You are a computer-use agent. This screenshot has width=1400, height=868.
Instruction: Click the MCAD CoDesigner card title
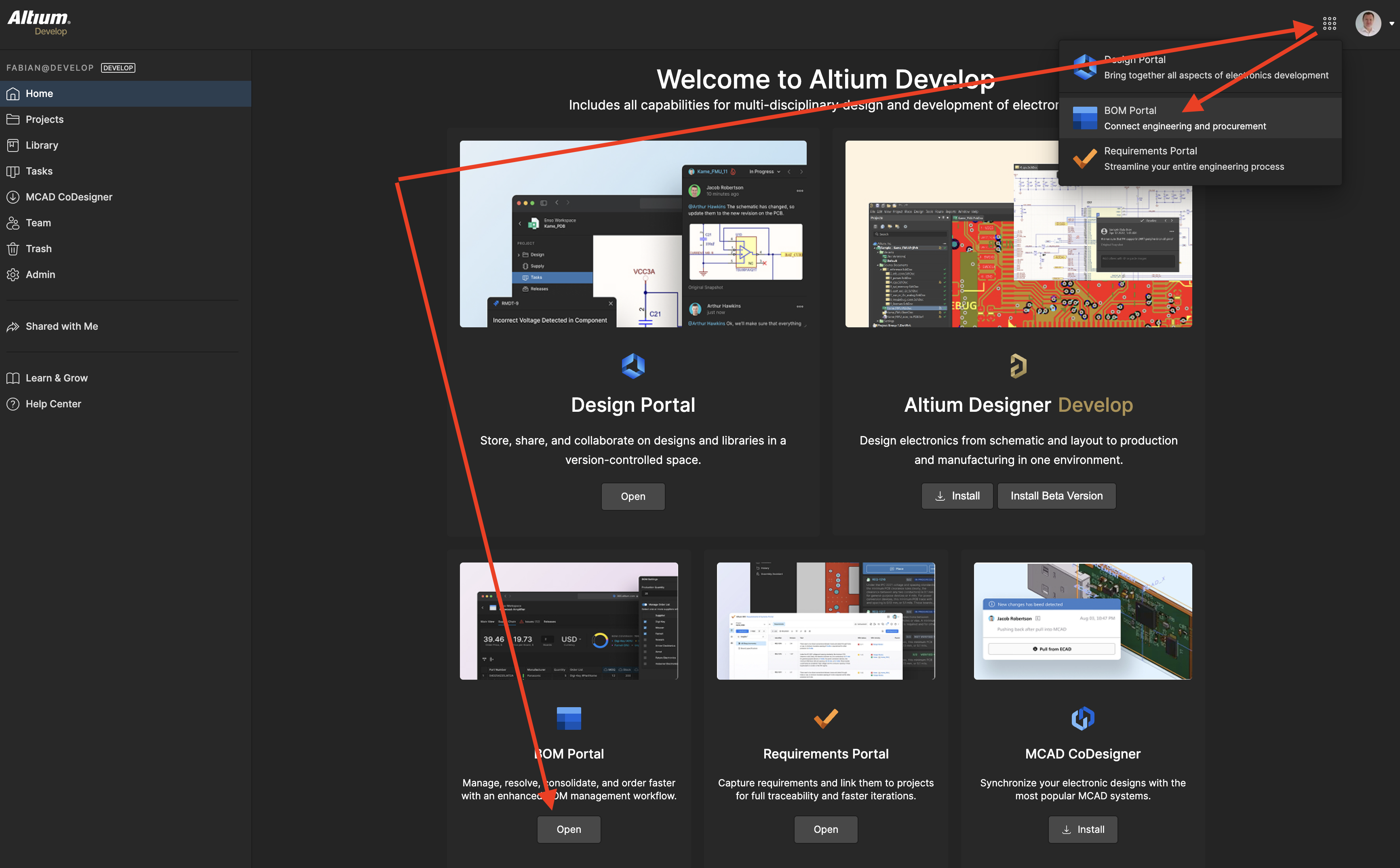pyautogui.click(x=1083, y=754)
